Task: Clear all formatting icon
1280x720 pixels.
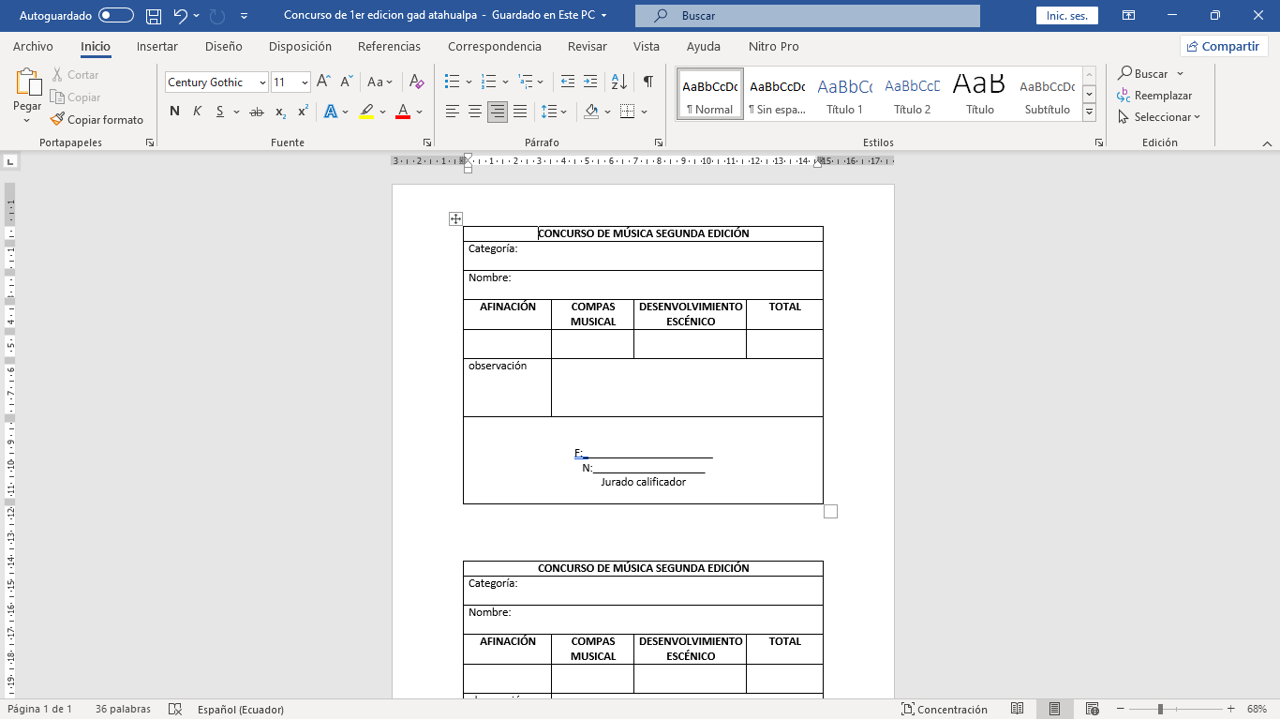Action: [x=417, y=82]
